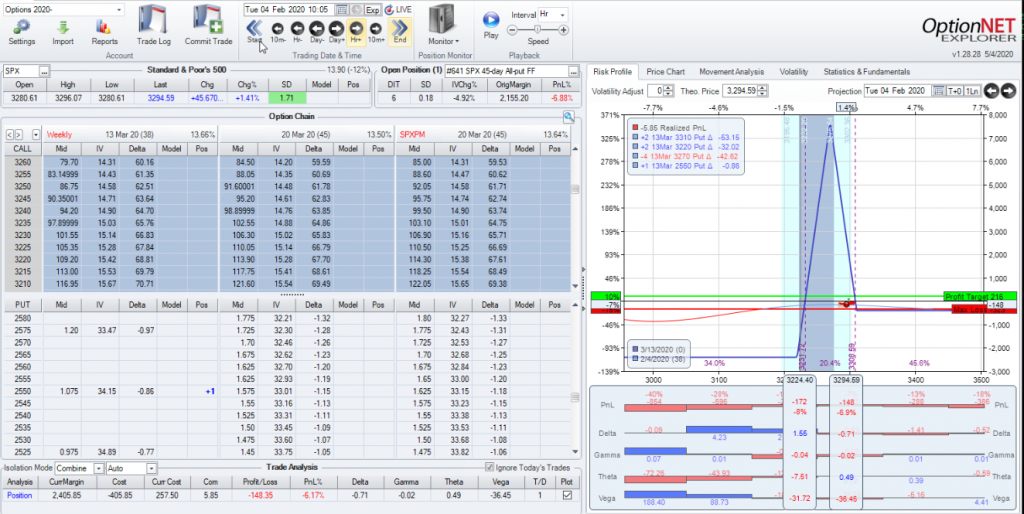The height and width of the screenshot is (514, 1024).
Task: Click the SPX symbol input field
Action: (x=21, y=71)
